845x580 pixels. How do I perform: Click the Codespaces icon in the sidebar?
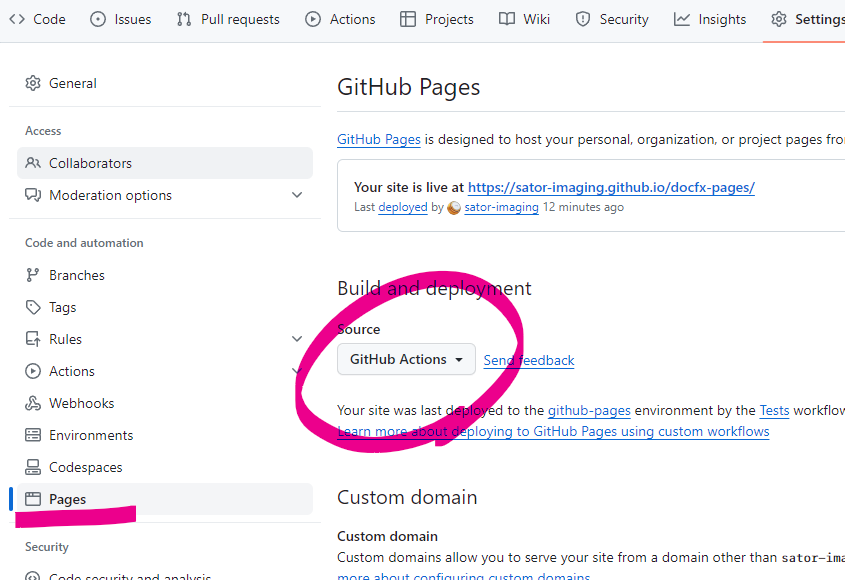pos(33,467)
